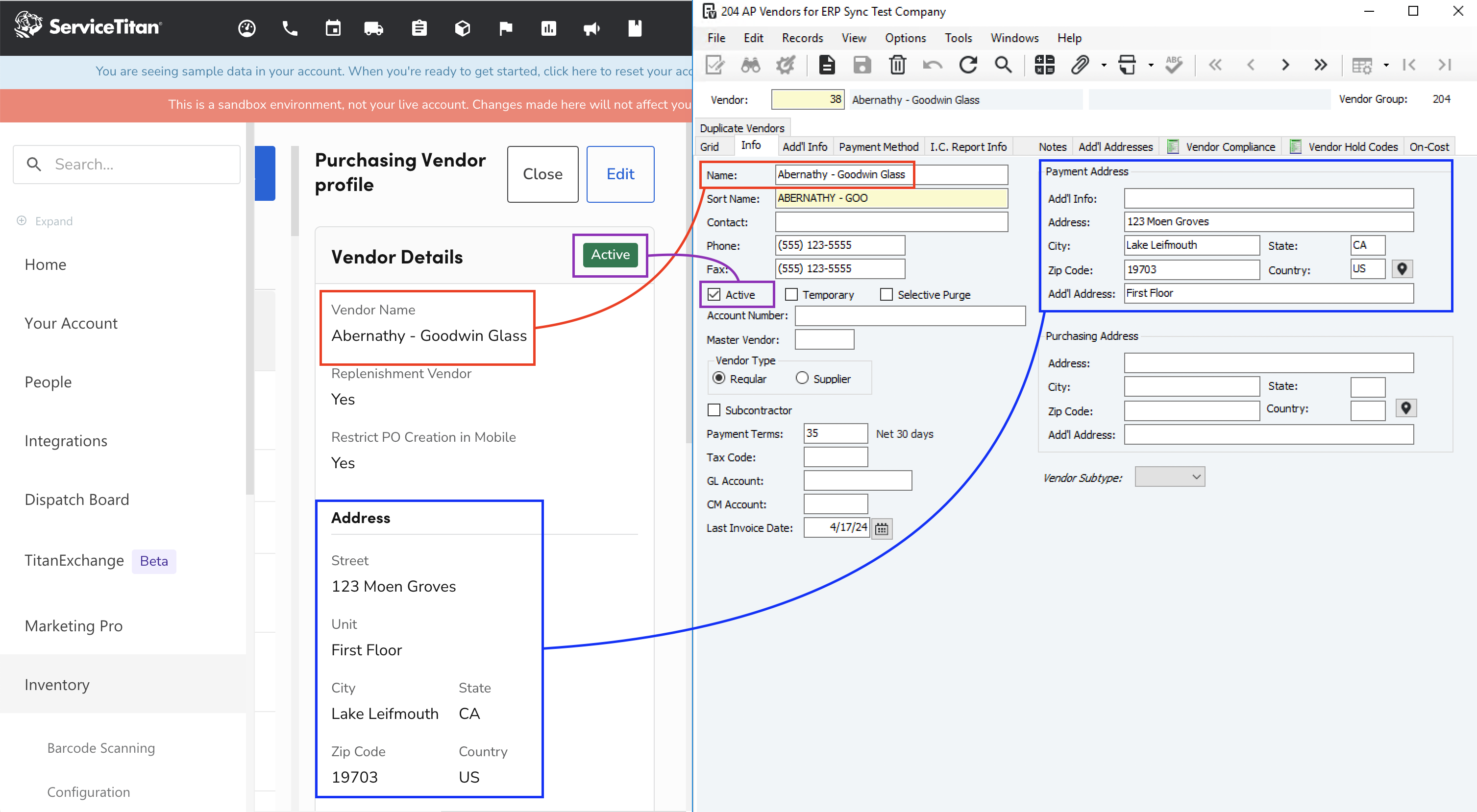Open the Vendor Subtype dropdown
This screenshot has height=812, width=1477.
coord(1170,477)
